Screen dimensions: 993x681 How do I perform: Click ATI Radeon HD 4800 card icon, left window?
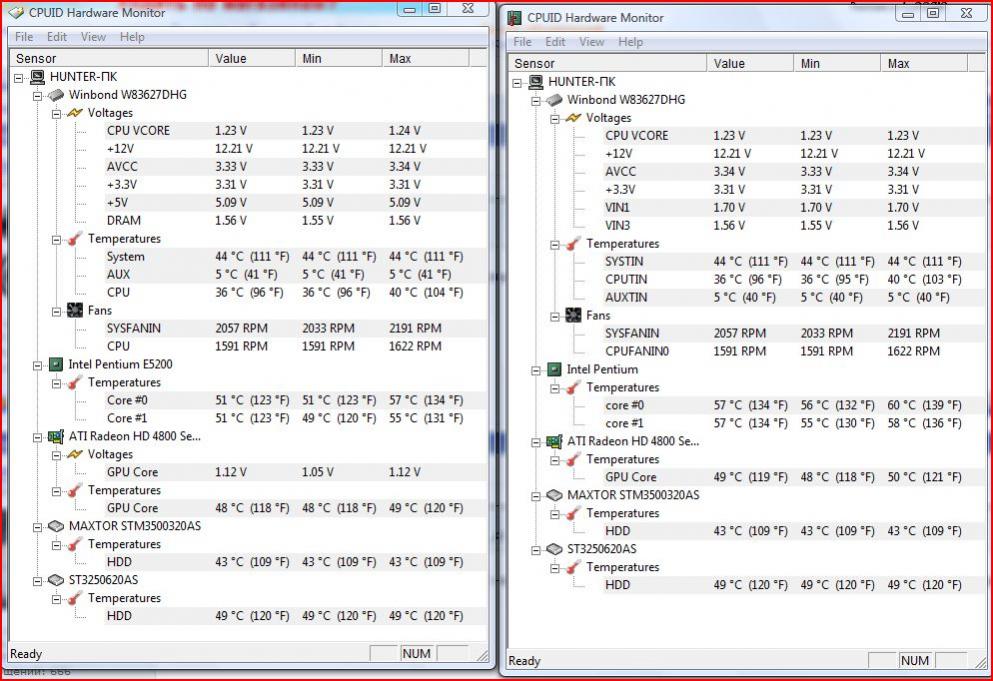point(56,436)
